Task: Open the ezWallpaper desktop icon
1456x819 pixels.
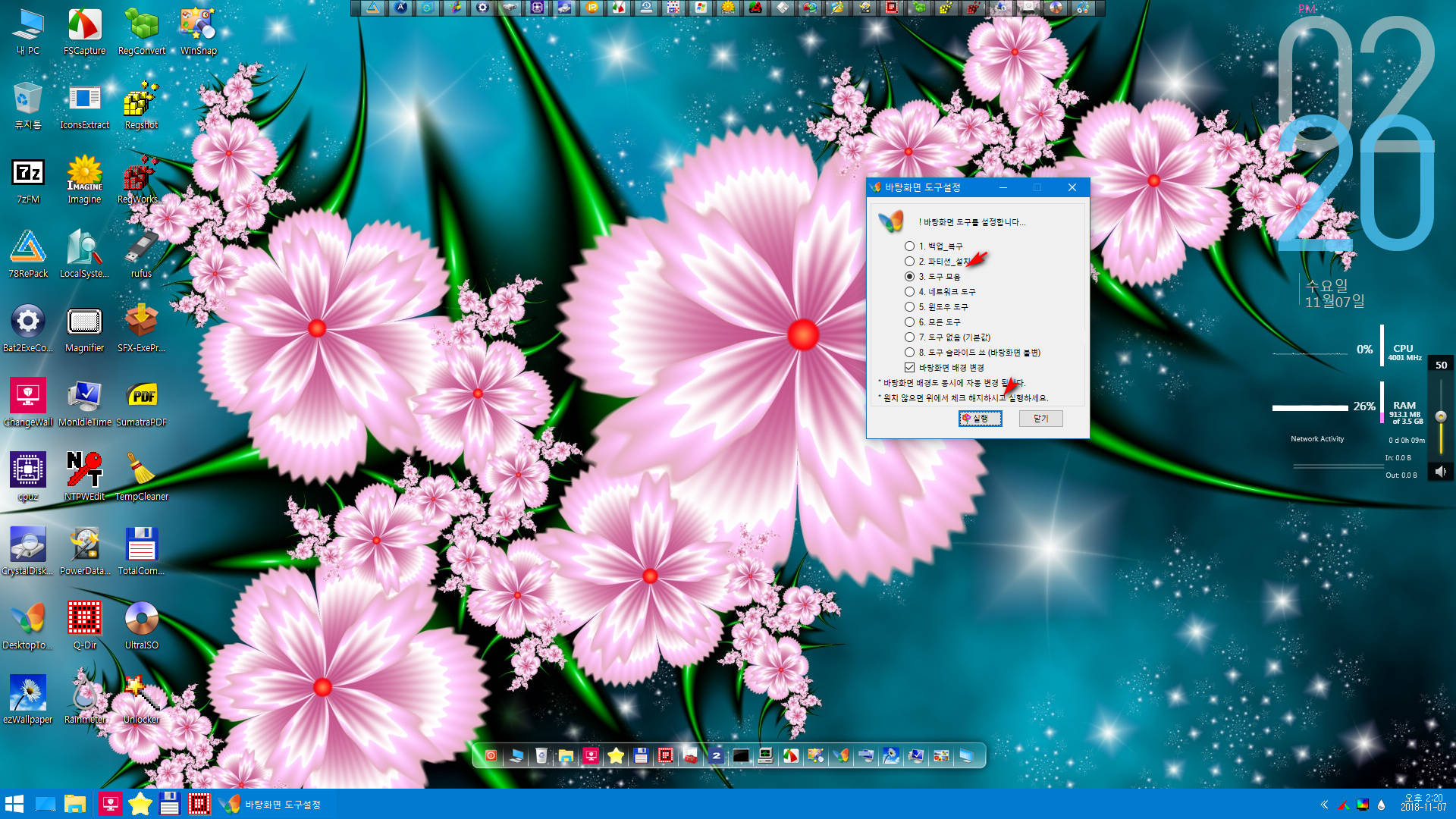Action: point(28,701)
